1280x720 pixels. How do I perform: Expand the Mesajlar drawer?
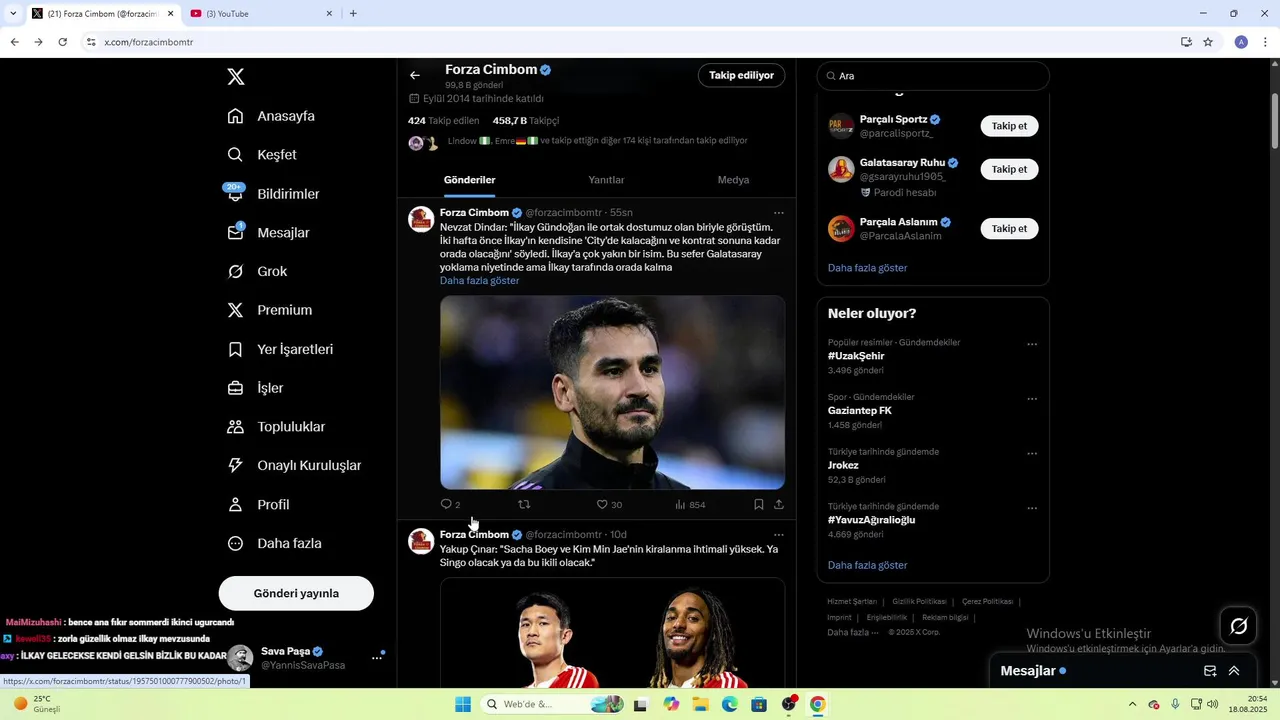click(x=1234, y=671)
